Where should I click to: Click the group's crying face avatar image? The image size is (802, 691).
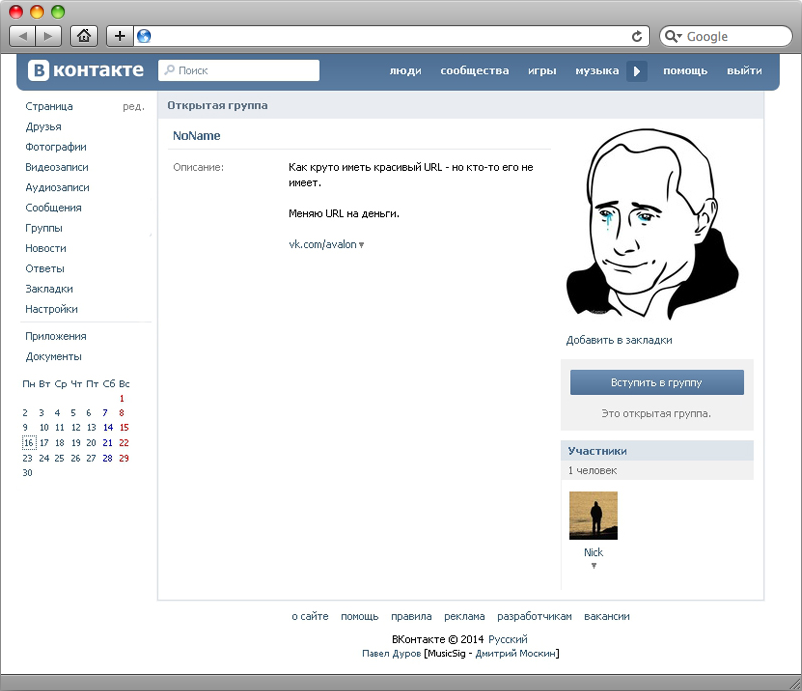click(x=651, y=224)
